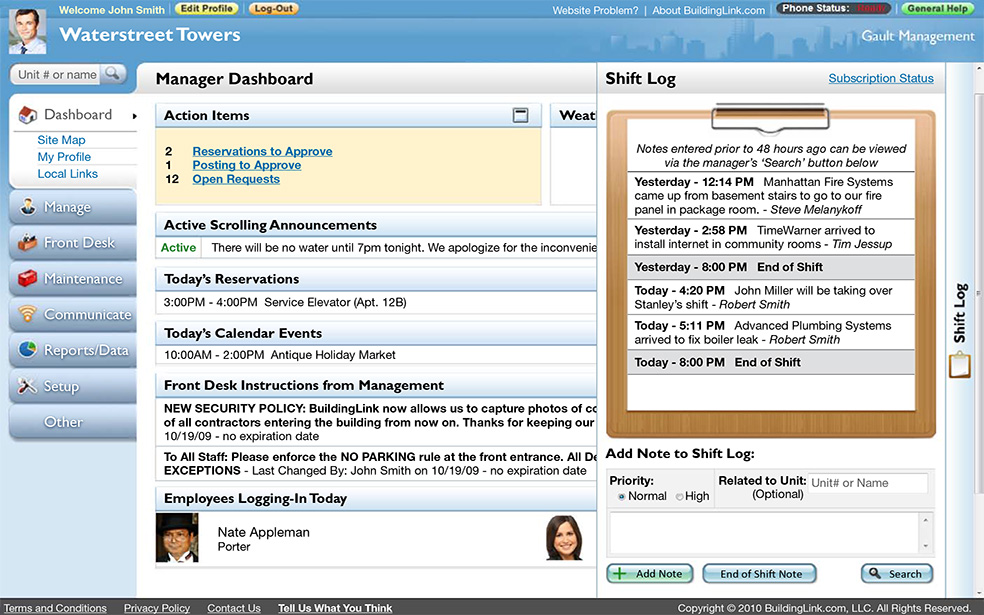Click the green plus icon on Add Note
The image size is (984, 615).
pyautogui.click(x=619, y=574)
